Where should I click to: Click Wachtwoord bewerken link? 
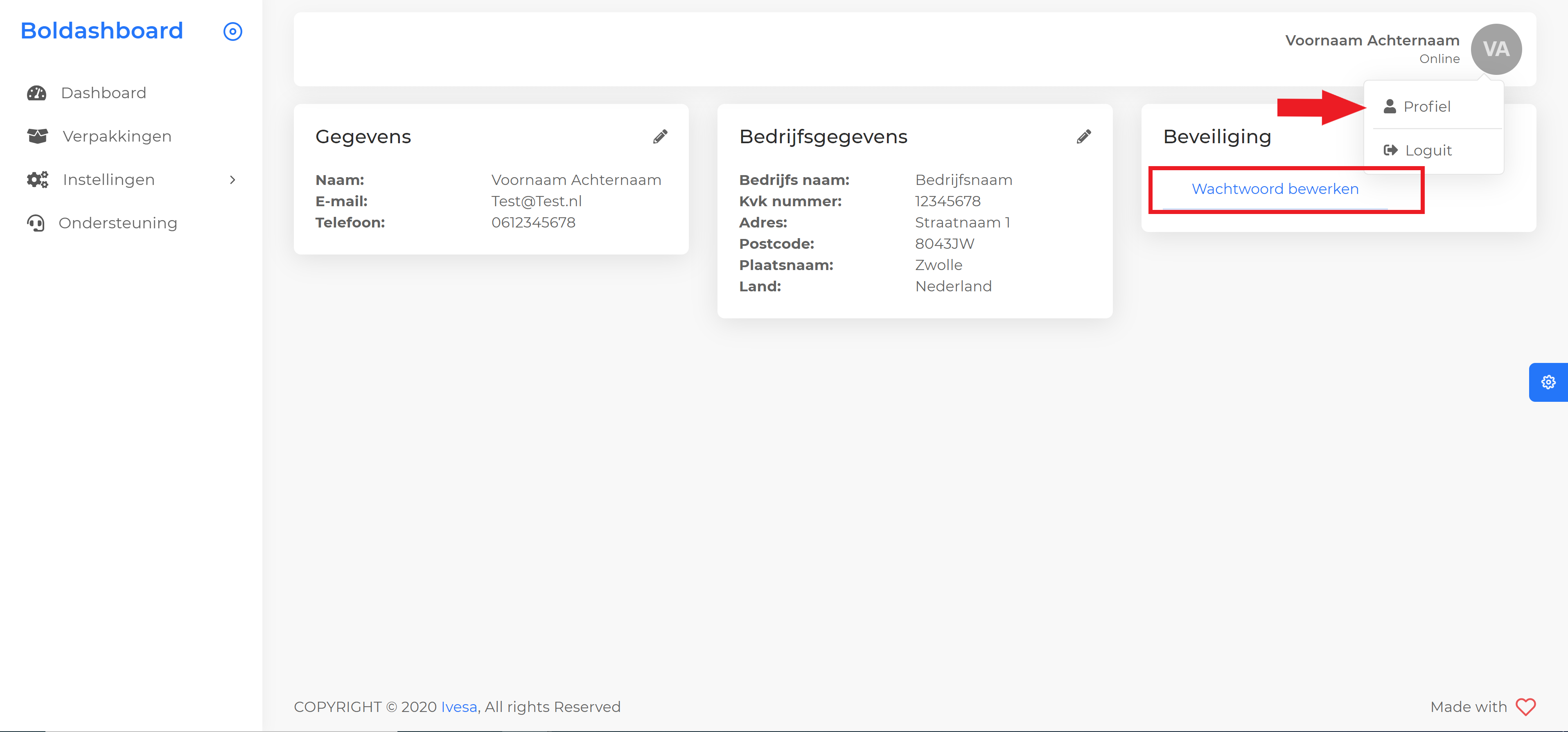click(x=1275, y=189)
